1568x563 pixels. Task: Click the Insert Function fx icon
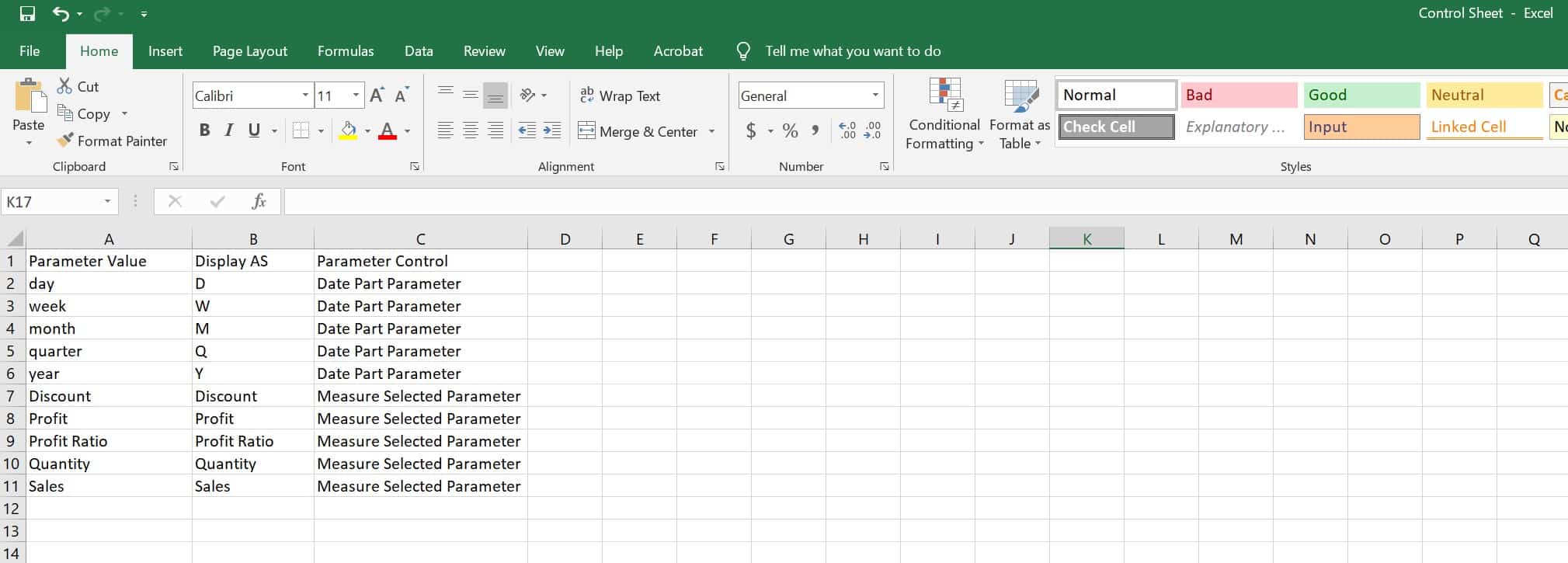tap(259, 202)
